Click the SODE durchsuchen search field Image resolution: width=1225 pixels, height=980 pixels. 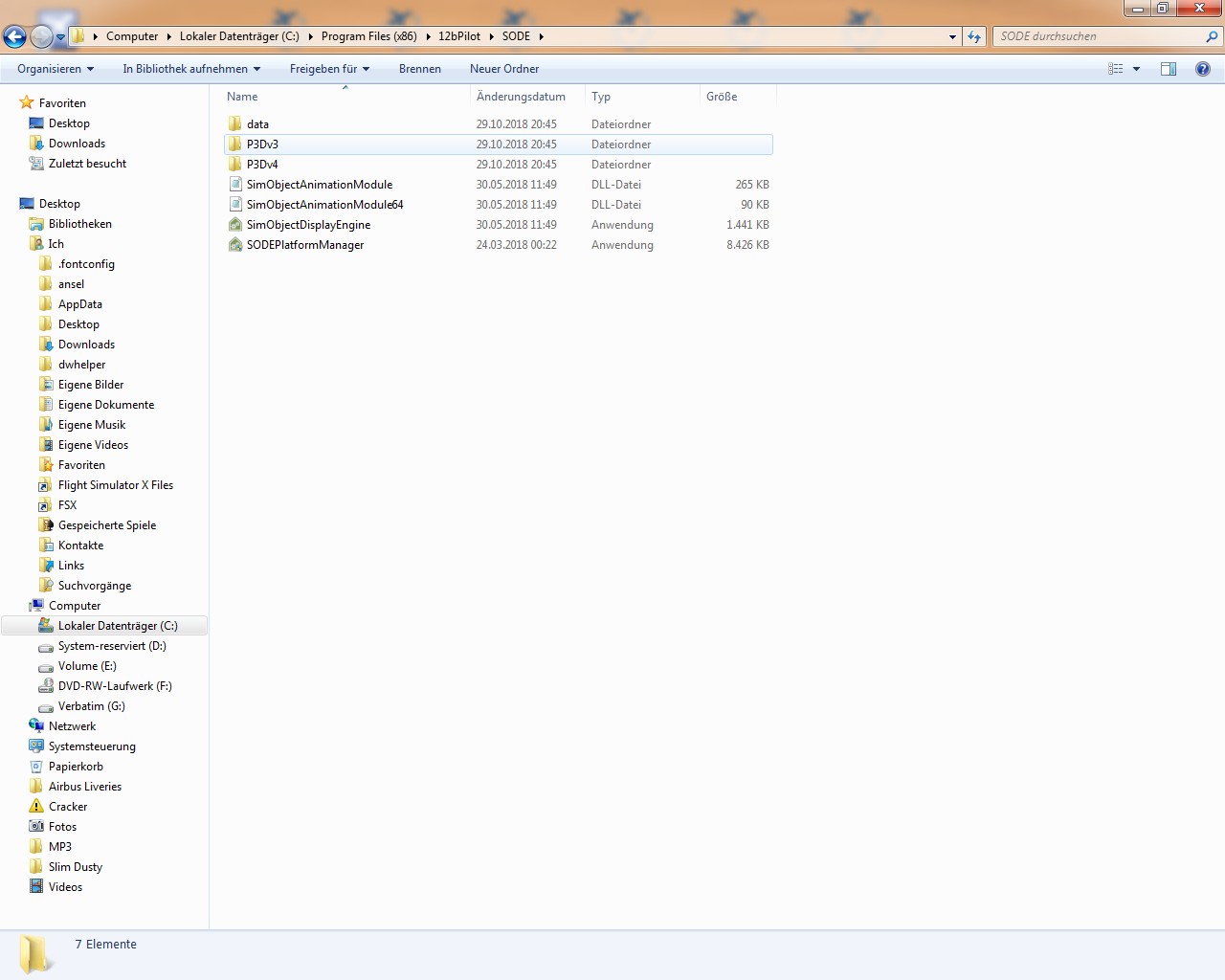[1101, 36]
